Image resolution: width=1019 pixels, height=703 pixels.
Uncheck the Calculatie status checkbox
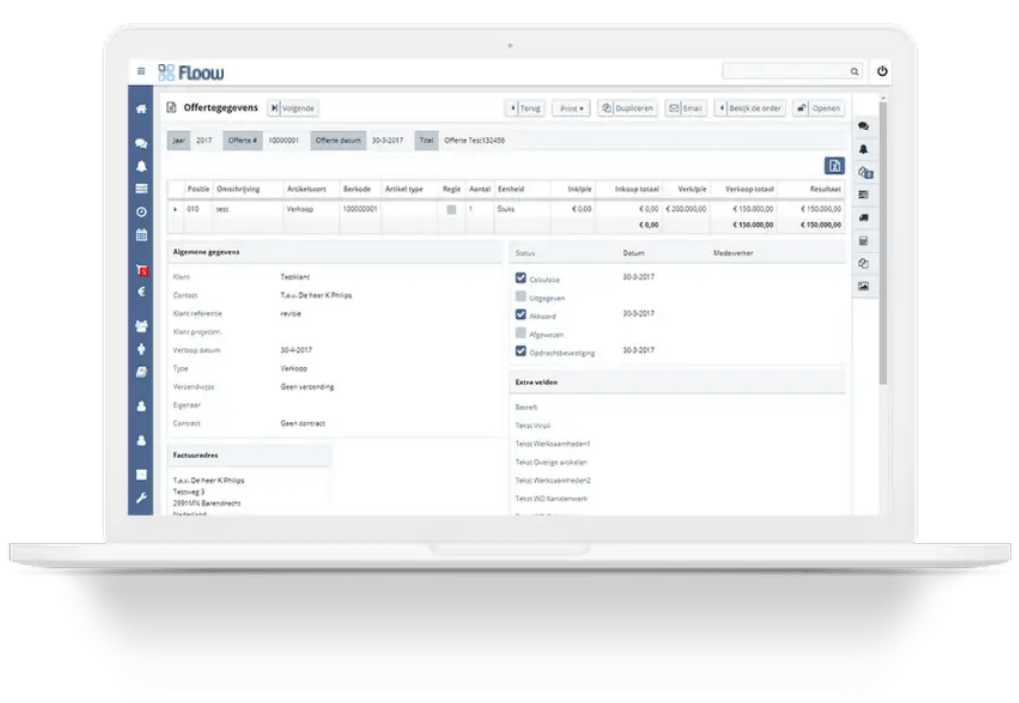click(521, 278)
